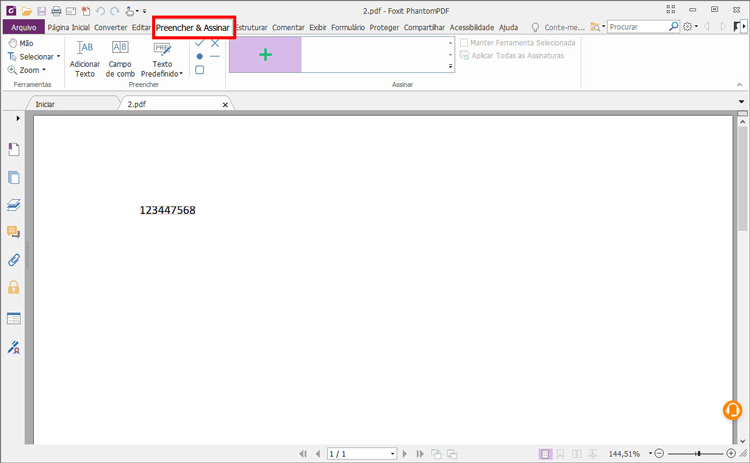
Task: Select the Mão hand tool
Action: (21, 43)
